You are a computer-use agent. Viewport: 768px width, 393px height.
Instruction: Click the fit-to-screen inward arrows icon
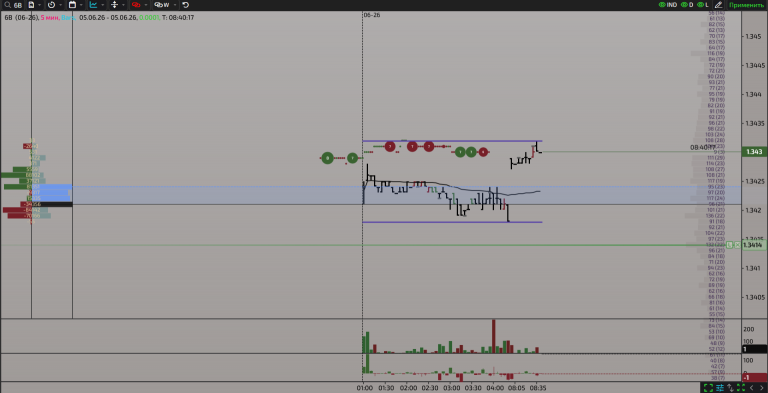coord(741,388)
